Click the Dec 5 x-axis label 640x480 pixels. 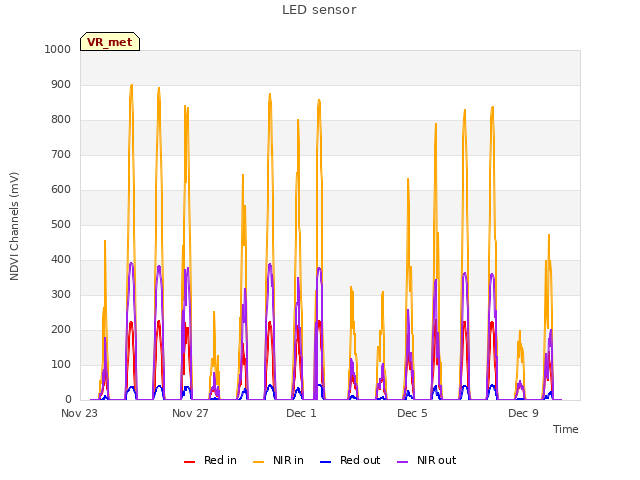pos(412,413)
